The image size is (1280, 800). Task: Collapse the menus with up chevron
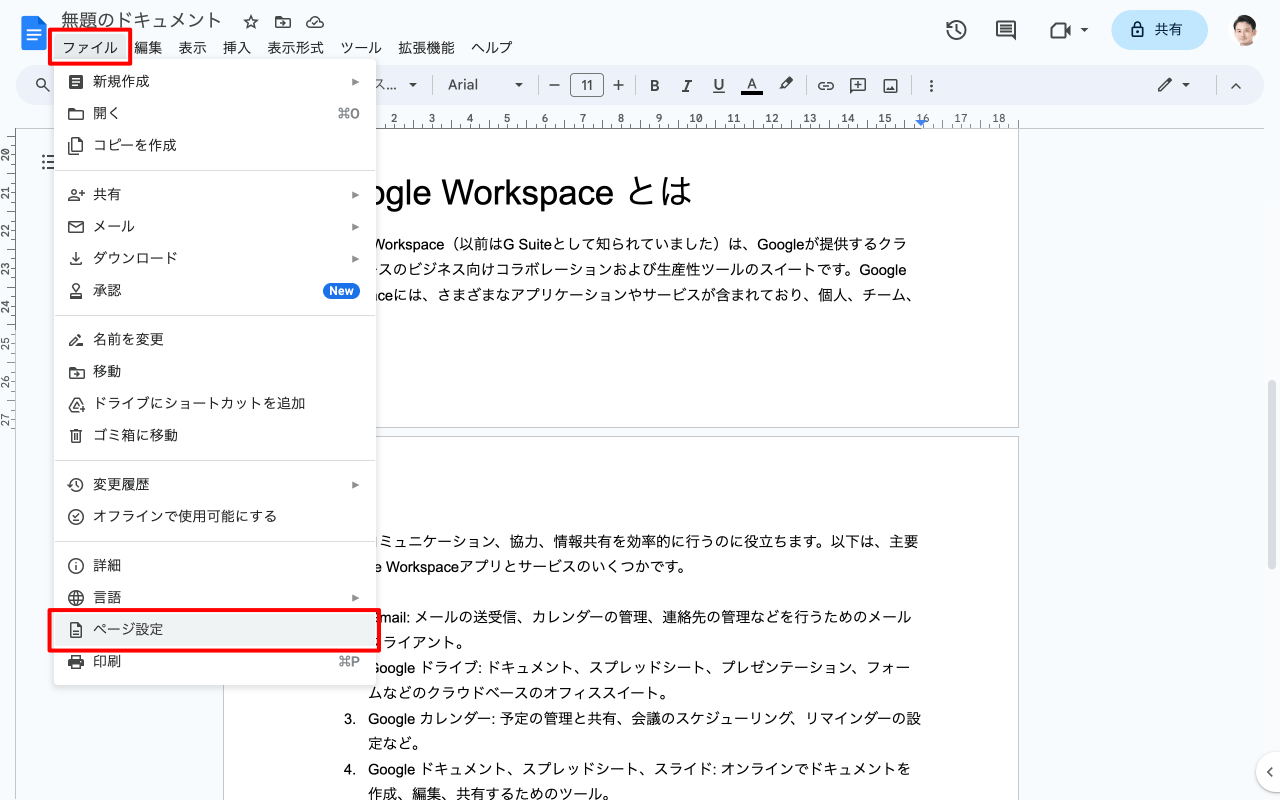[x=1235, y=85]
